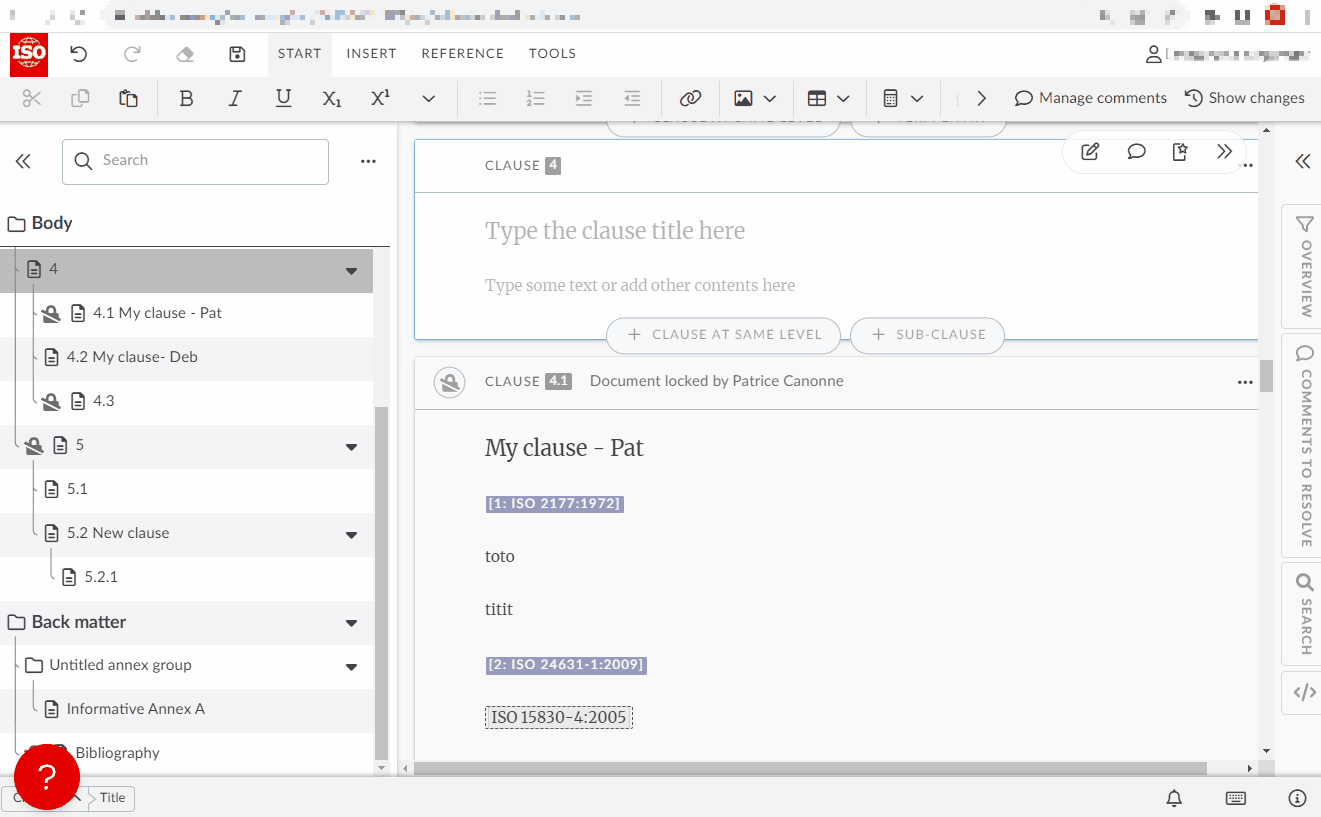Collapse the clause 4 tree branch
This screenshot has height=817, width=1321.
pyautogui.click(x=350, y=270)
